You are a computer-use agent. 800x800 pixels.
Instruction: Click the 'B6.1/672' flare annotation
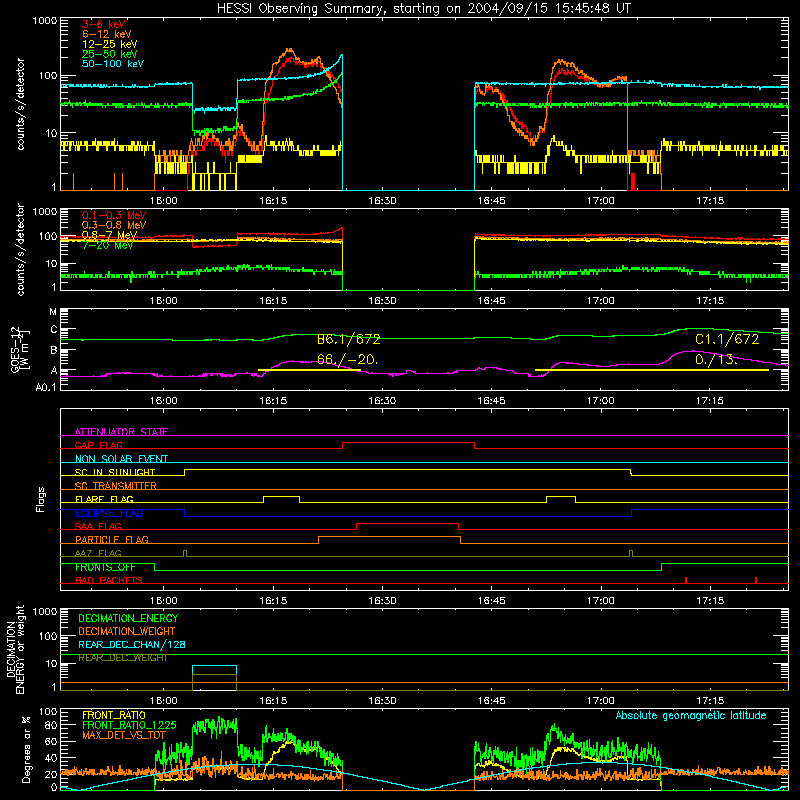pos(348,339)
